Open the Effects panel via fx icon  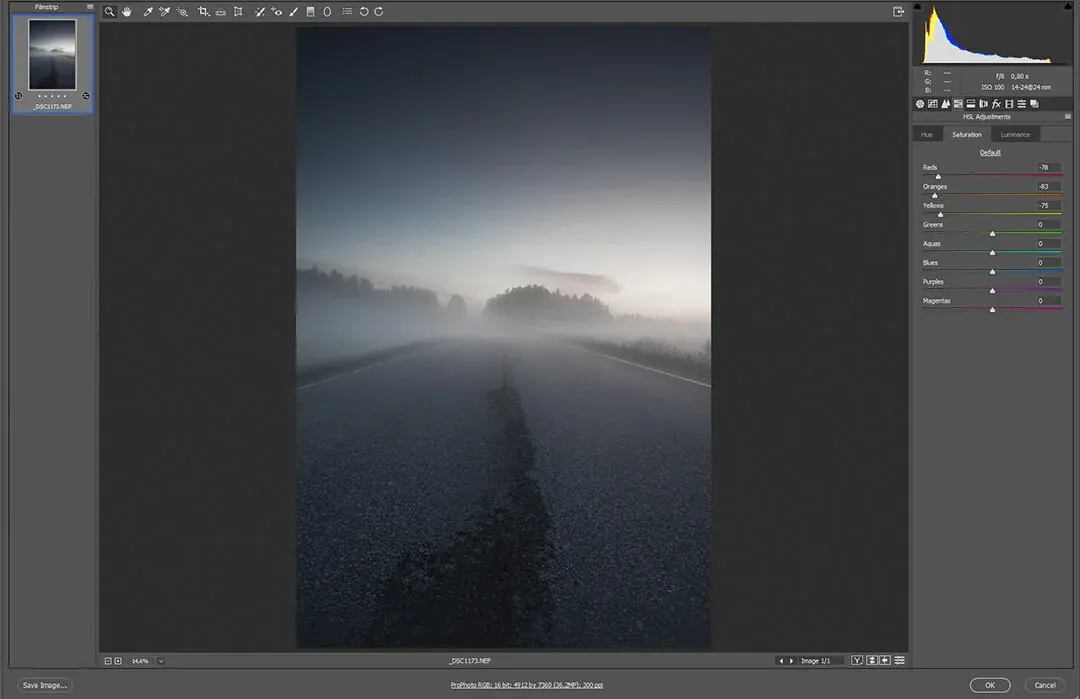coord(996,103)
